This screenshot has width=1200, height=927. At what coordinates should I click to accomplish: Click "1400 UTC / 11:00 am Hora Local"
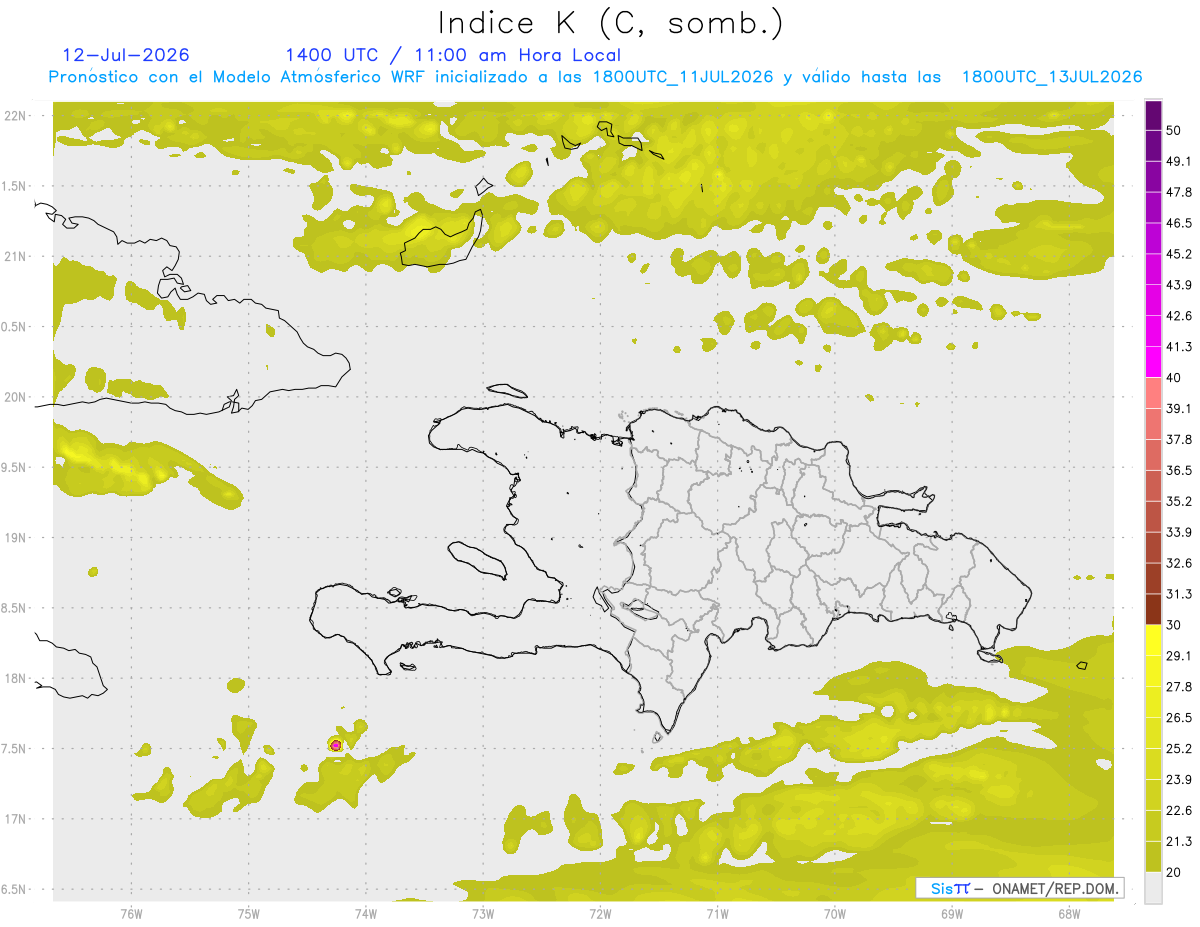(453, 55)
